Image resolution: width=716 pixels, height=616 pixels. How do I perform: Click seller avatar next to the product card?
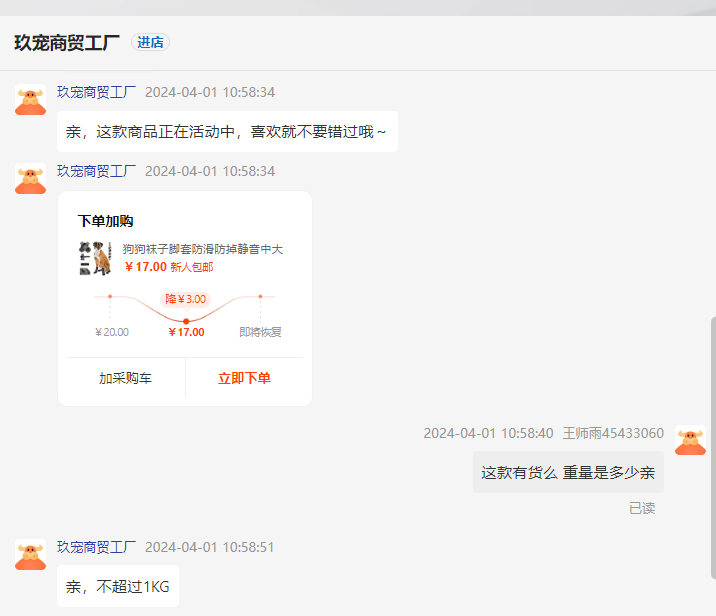(31, 179)
